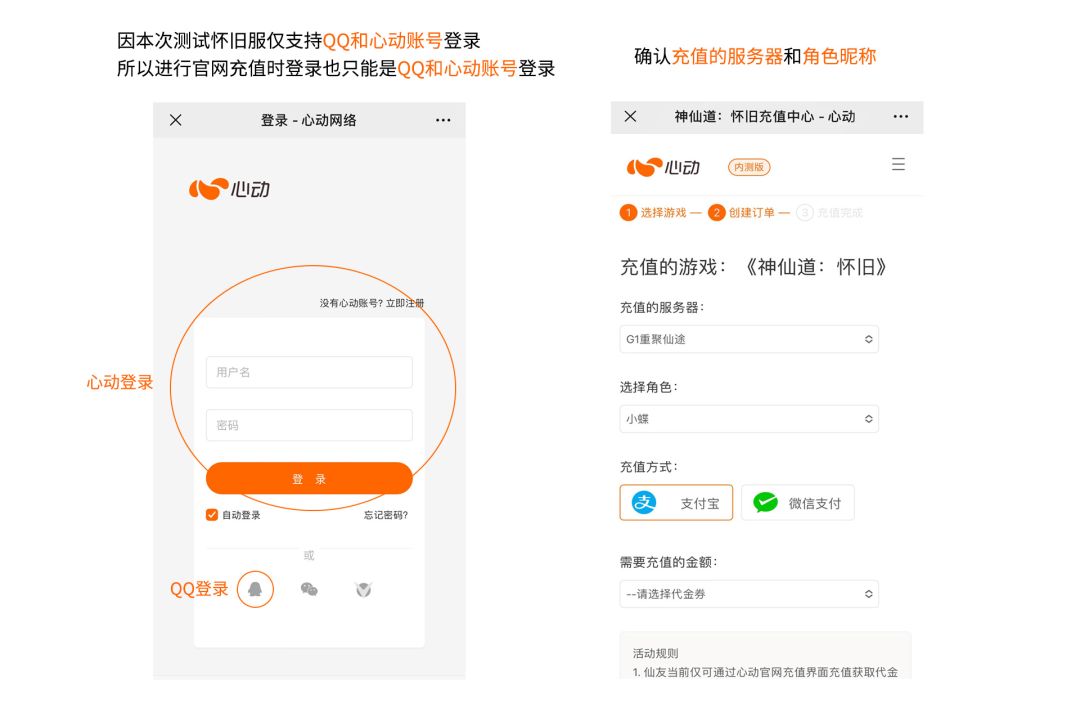The height and width of the screenshot is (712, 1080).
Task: Log in with the QQ penguin icon
Action: point(256,589)
